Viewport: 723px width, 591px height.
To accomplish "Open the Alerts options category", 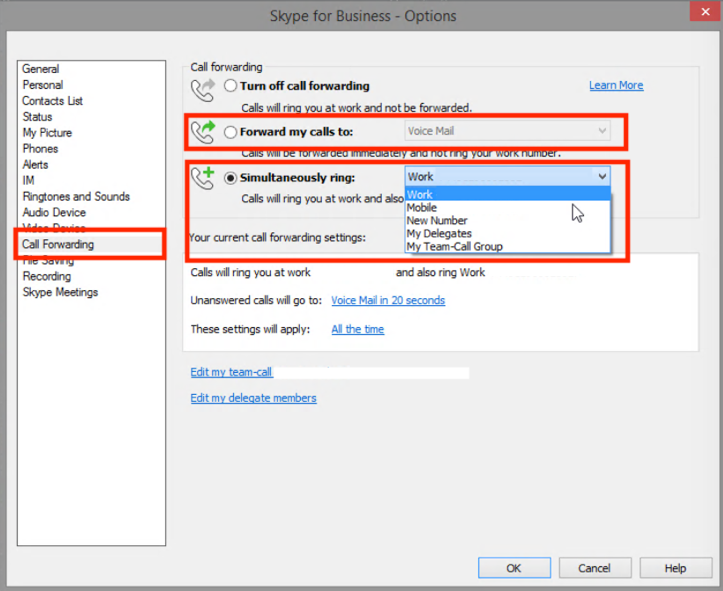I will pyautogui.click(x=36, y=165).
